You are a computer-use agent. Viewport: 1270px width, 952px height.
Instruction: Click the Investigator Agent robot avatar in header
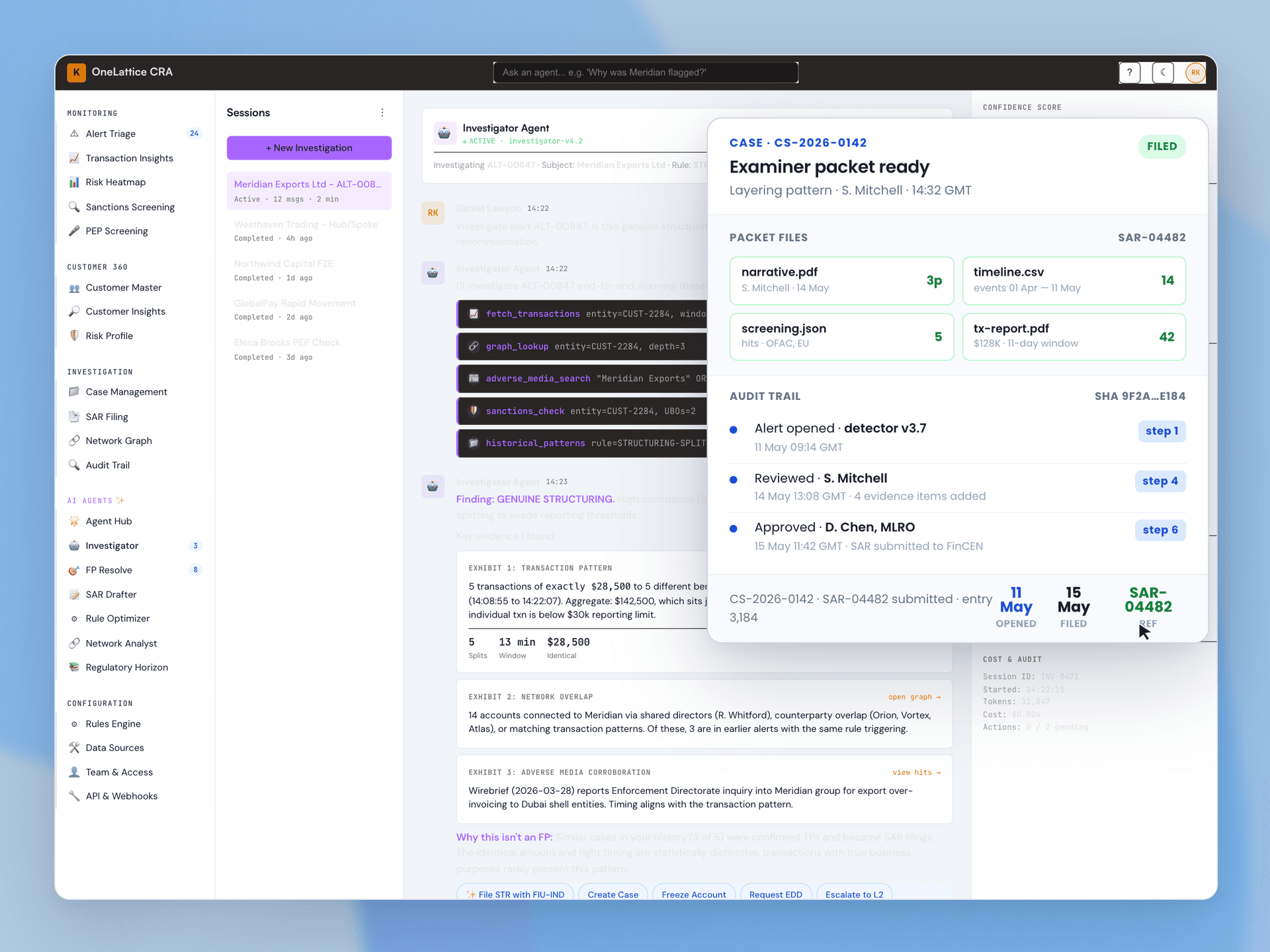(444, 133)
